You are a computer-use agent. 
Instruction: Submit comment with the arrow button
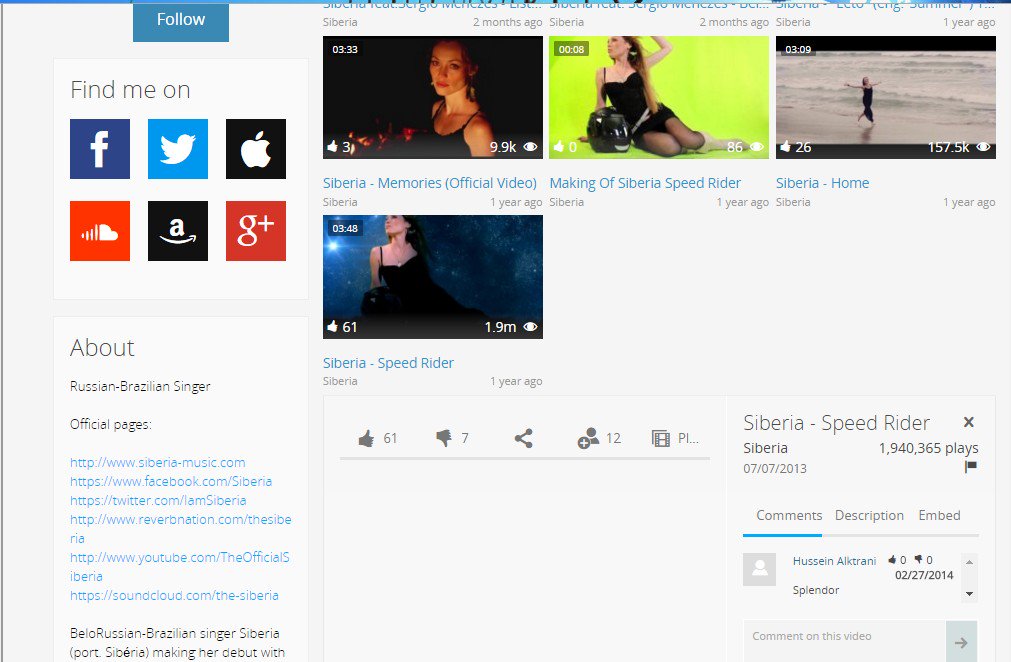pos(961,642)
